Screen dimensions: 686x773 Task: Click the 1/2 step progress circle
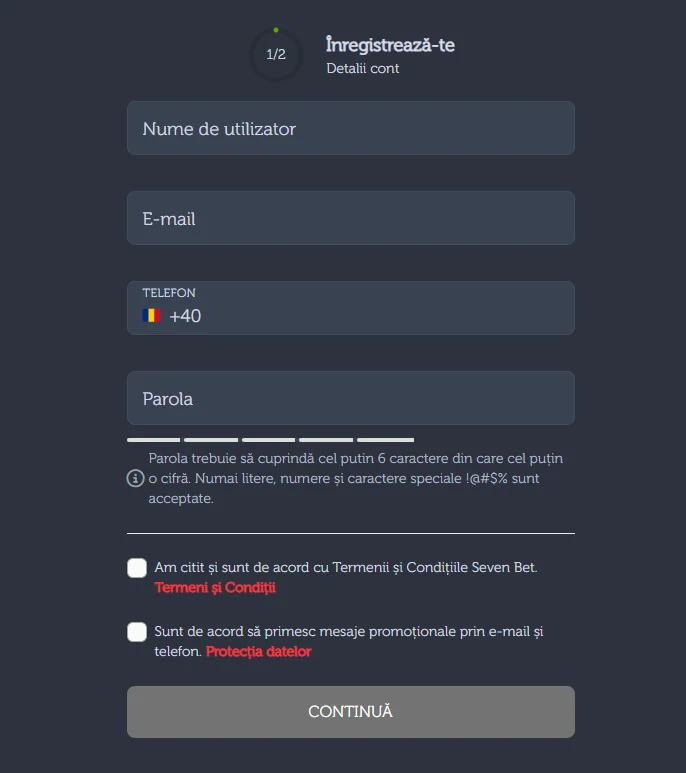pos(276,54)
